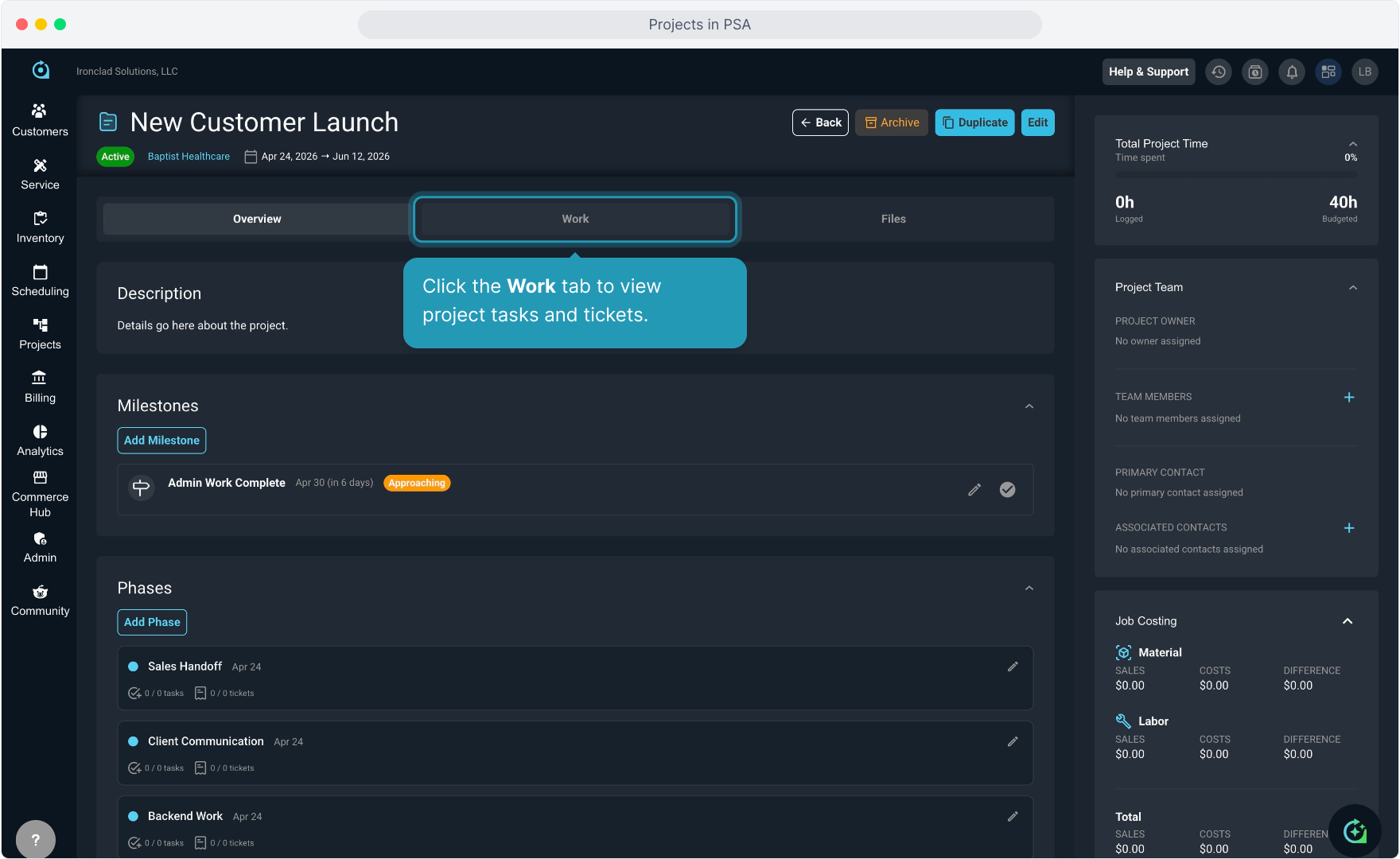Open the help question mark bubble
Image resolution: width=1400 pixels, height=859 pixels.
[36, 839]
